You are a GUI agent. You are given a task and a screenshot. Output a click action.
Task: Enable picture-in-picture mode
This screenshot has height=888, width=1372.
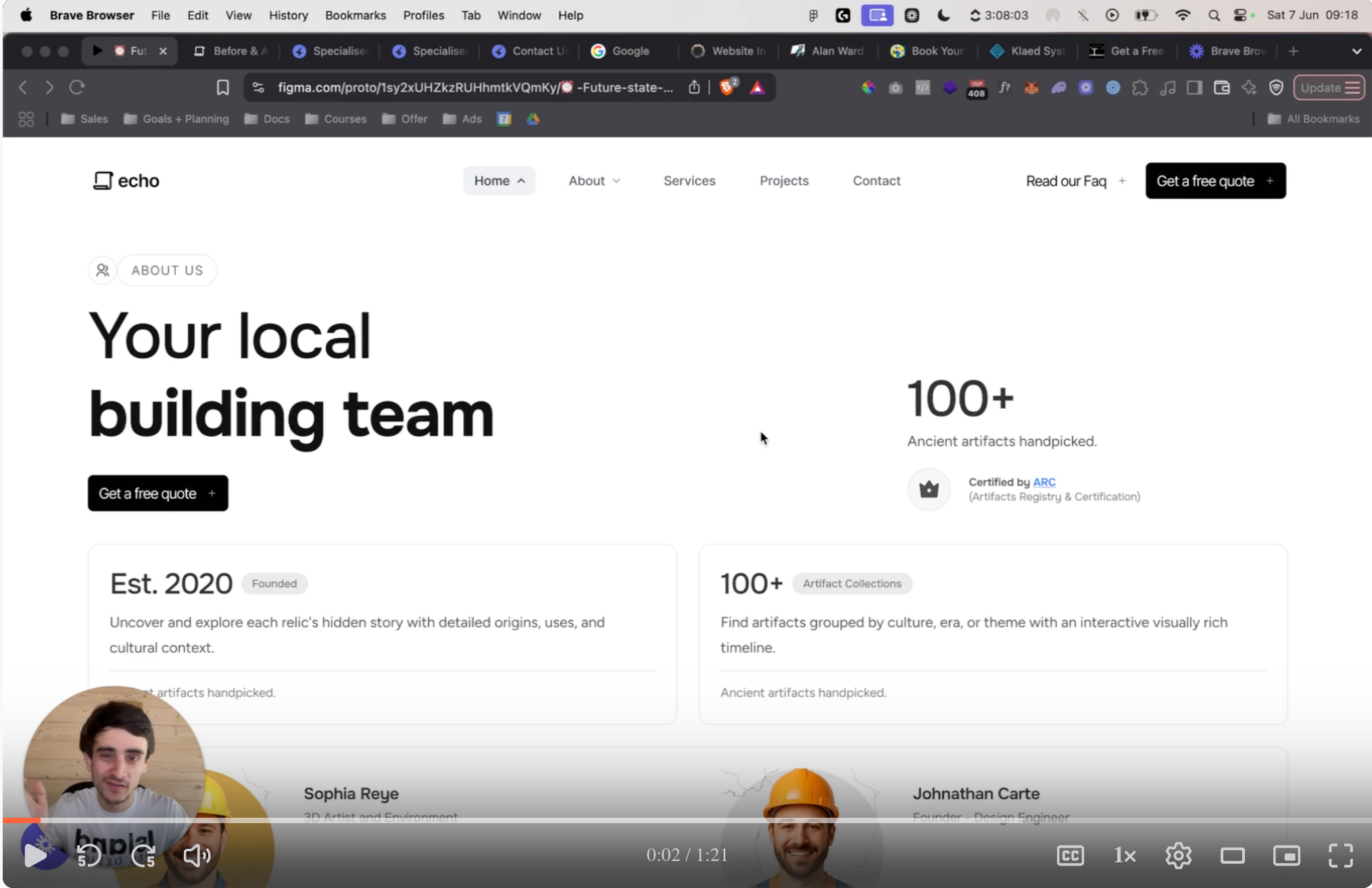pyautogui.click(x=1287, y=856)
